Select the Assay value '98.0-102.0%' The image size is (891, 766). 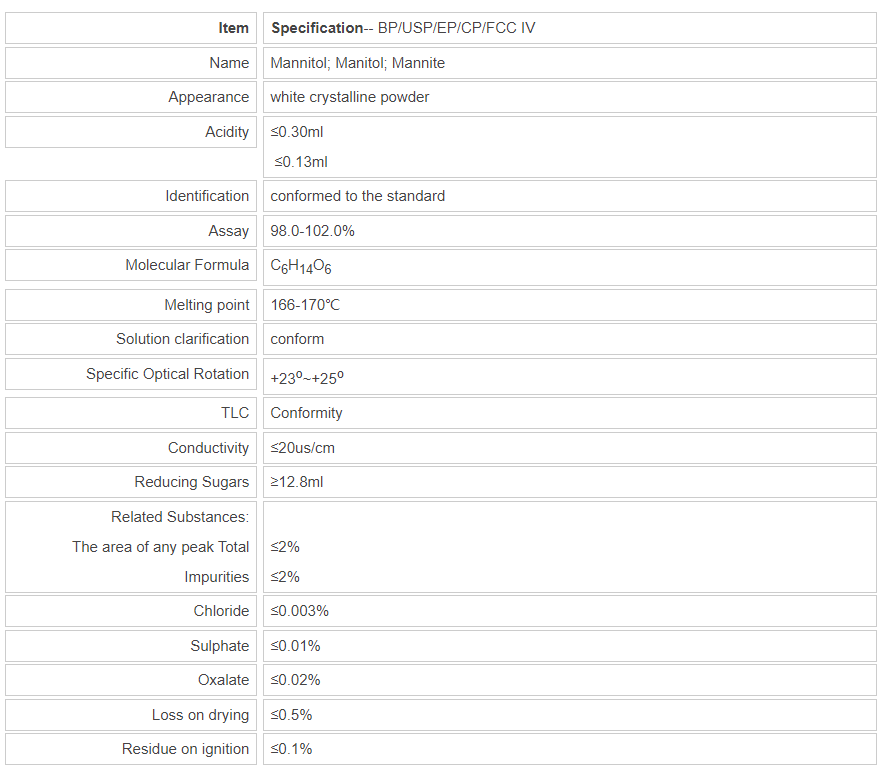coord(312,231)
